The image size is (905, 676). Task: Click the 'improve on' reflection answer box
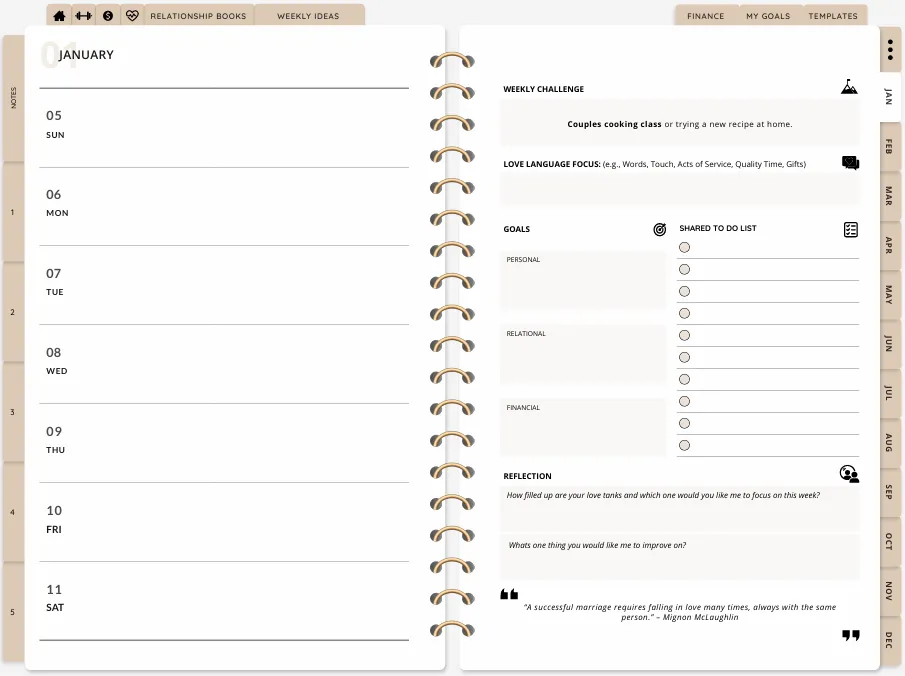(x=680, y=557)
